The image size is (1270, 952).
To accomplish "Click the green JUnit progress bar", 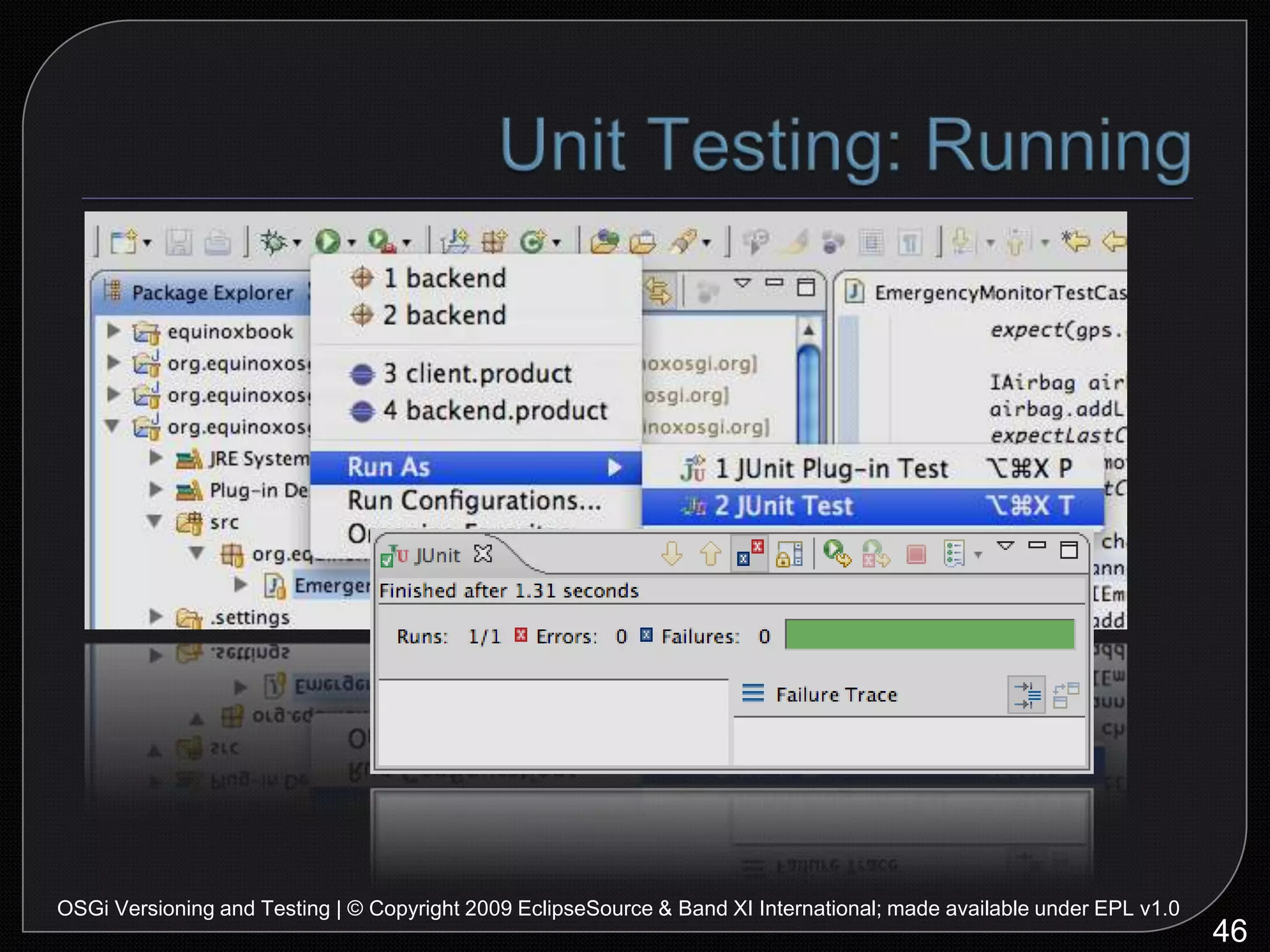I will point(930,634).
